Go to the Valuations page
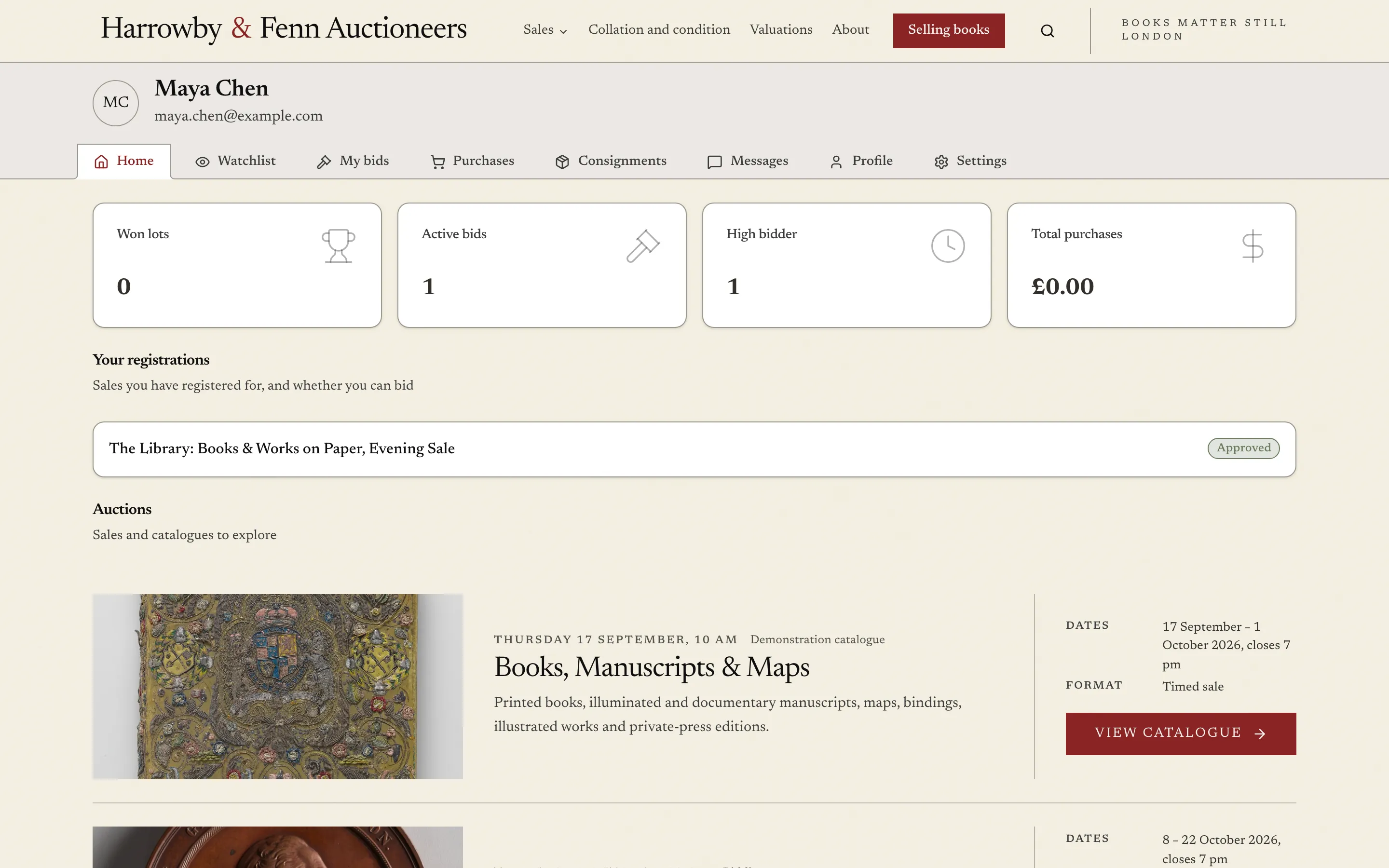The image size is (1389, 868). 781,30
